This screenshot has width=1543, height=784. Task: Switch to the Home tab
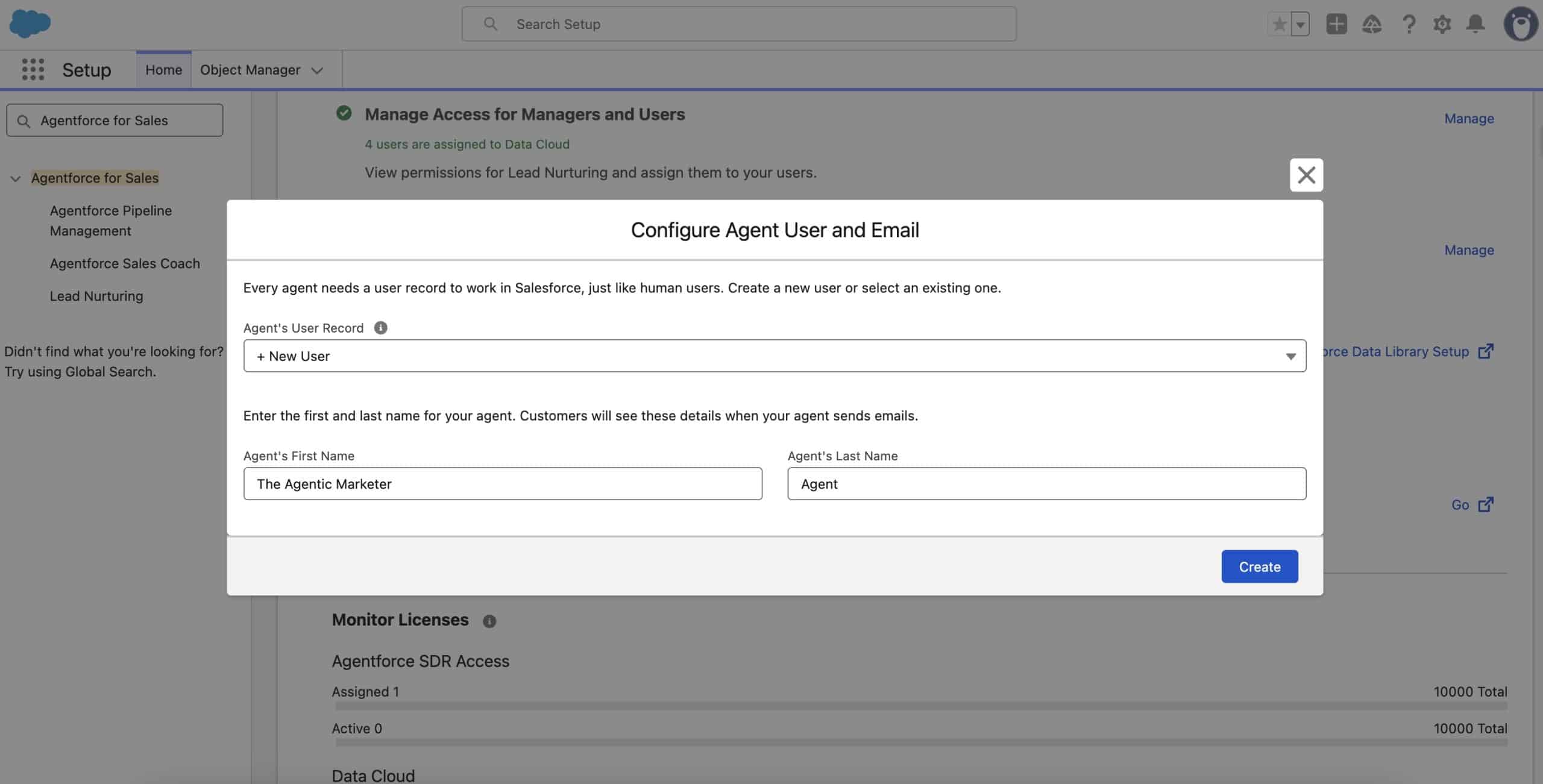(163, 70)
